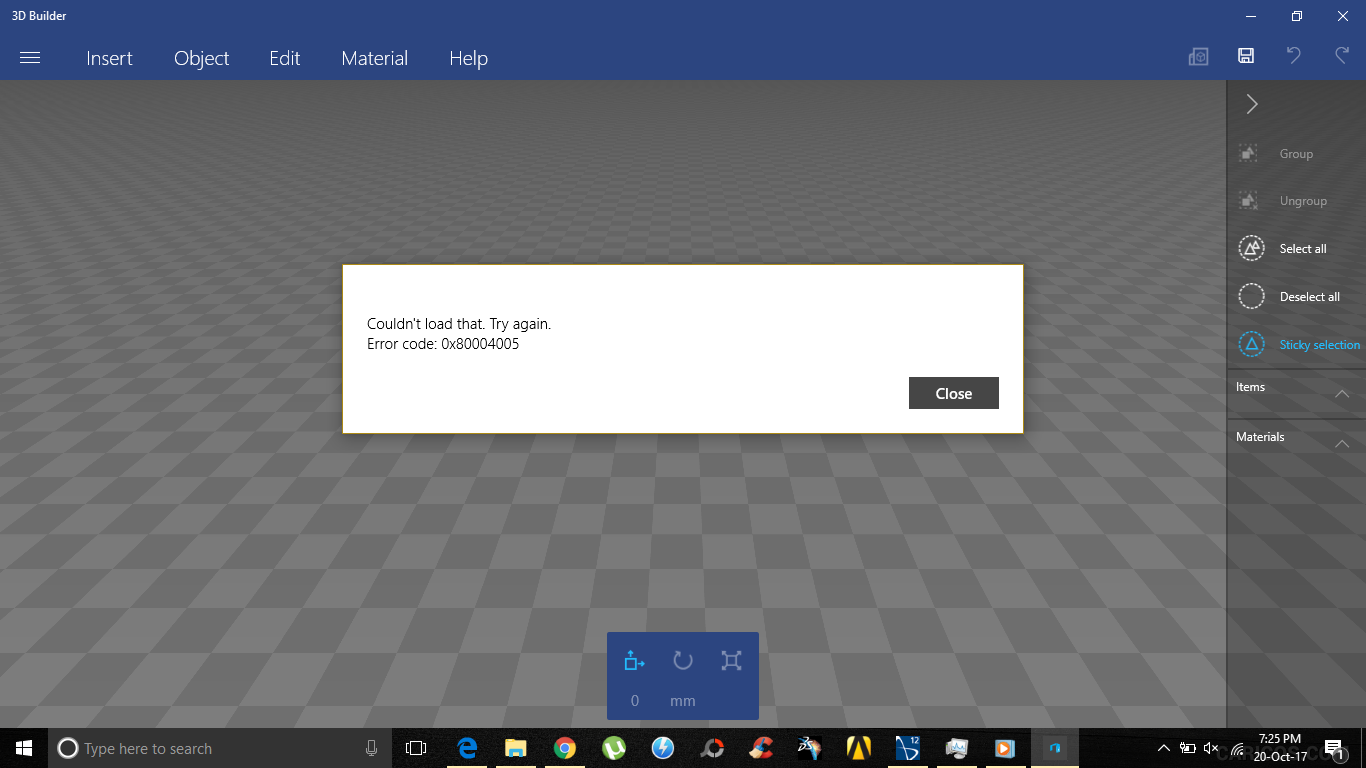Open the hamburger navigation menu
Screen dimensions: 1366x768
coord(30,58)
